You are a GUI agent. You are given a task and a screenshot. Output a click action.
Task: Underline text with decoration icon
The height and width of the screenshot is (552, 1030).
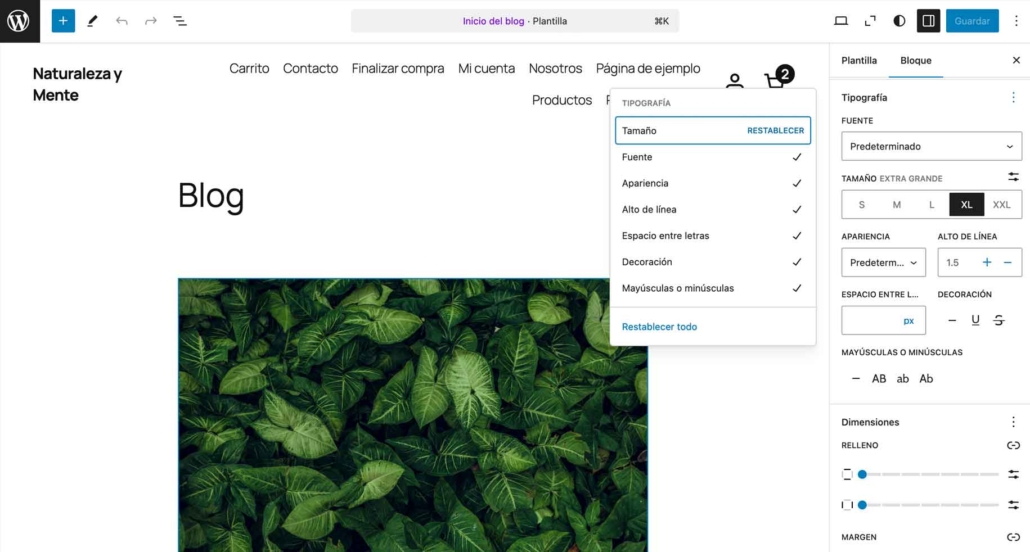pyautogui.click(x=975, y=320)
